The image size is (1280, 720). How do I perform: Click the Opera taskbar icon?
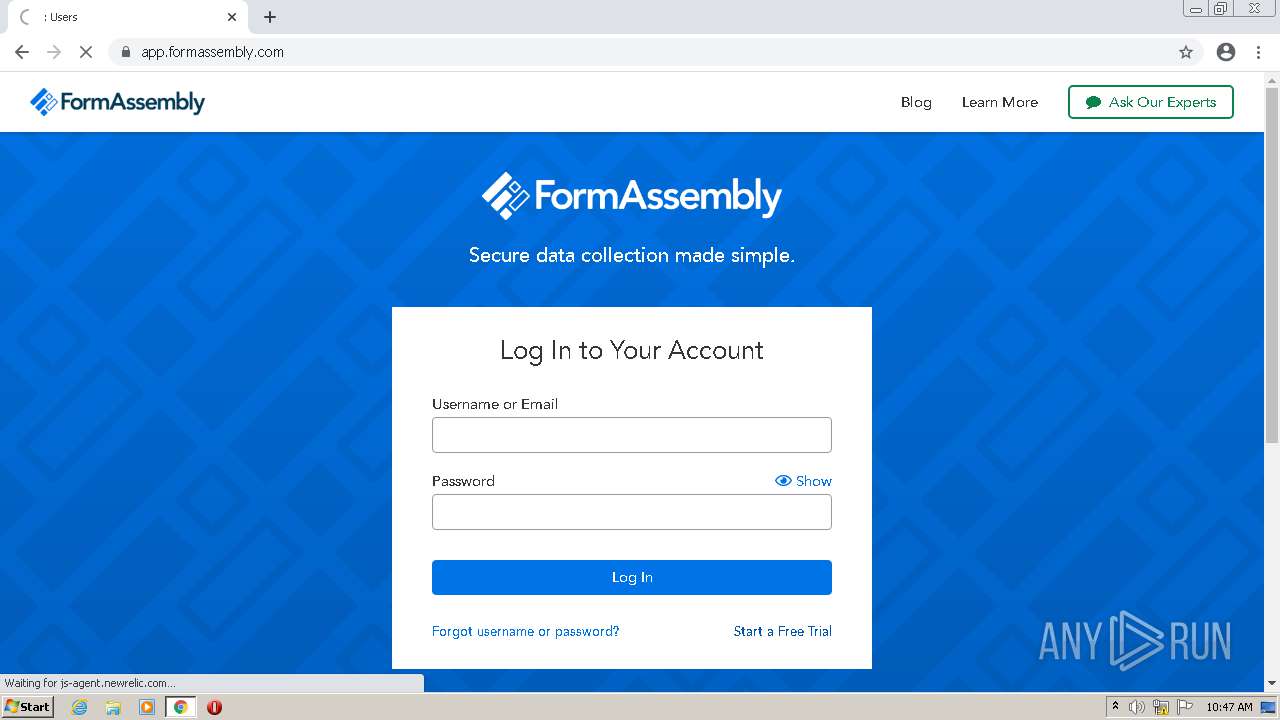214,707
